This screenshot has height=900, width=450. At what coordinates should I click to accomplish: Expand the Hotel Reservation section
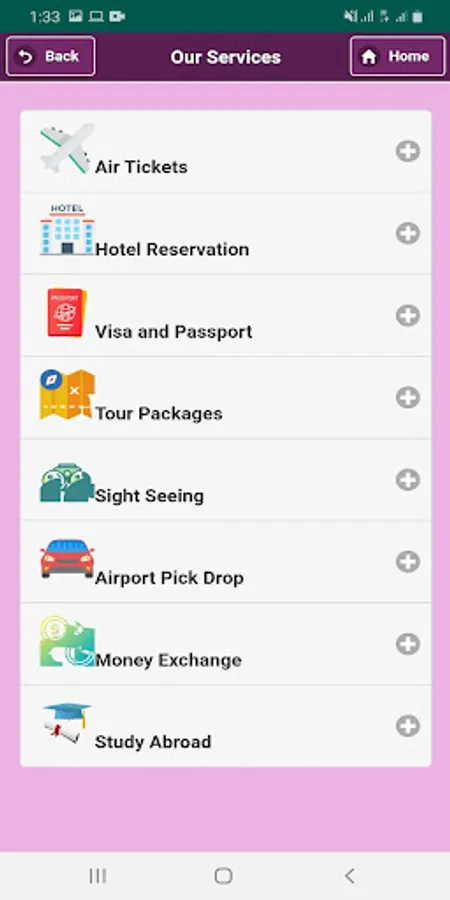408,234
